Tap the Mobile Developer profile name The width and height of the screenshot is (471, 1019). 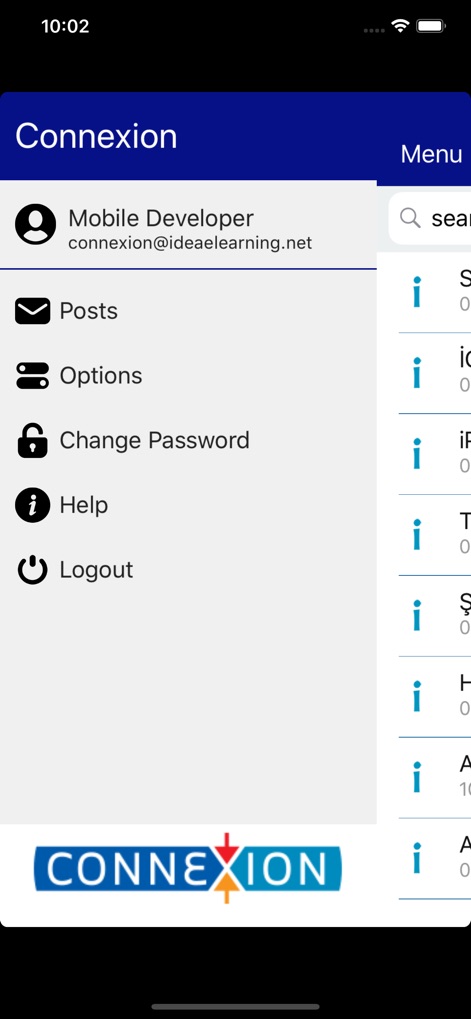[x=161, y=218]
